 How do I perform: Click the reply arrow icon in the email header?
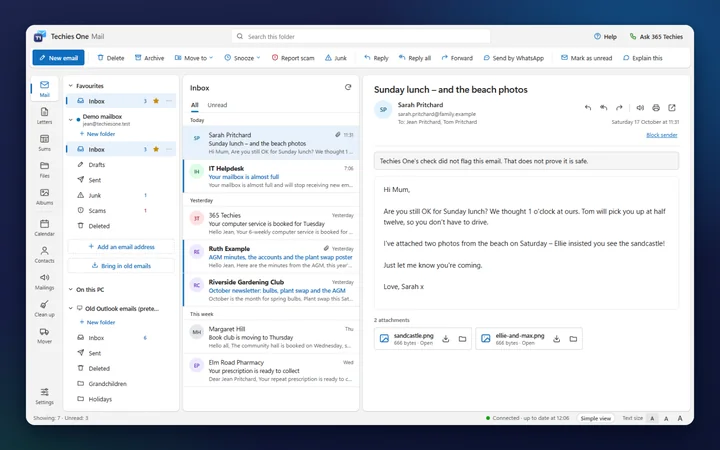(588, 107)
